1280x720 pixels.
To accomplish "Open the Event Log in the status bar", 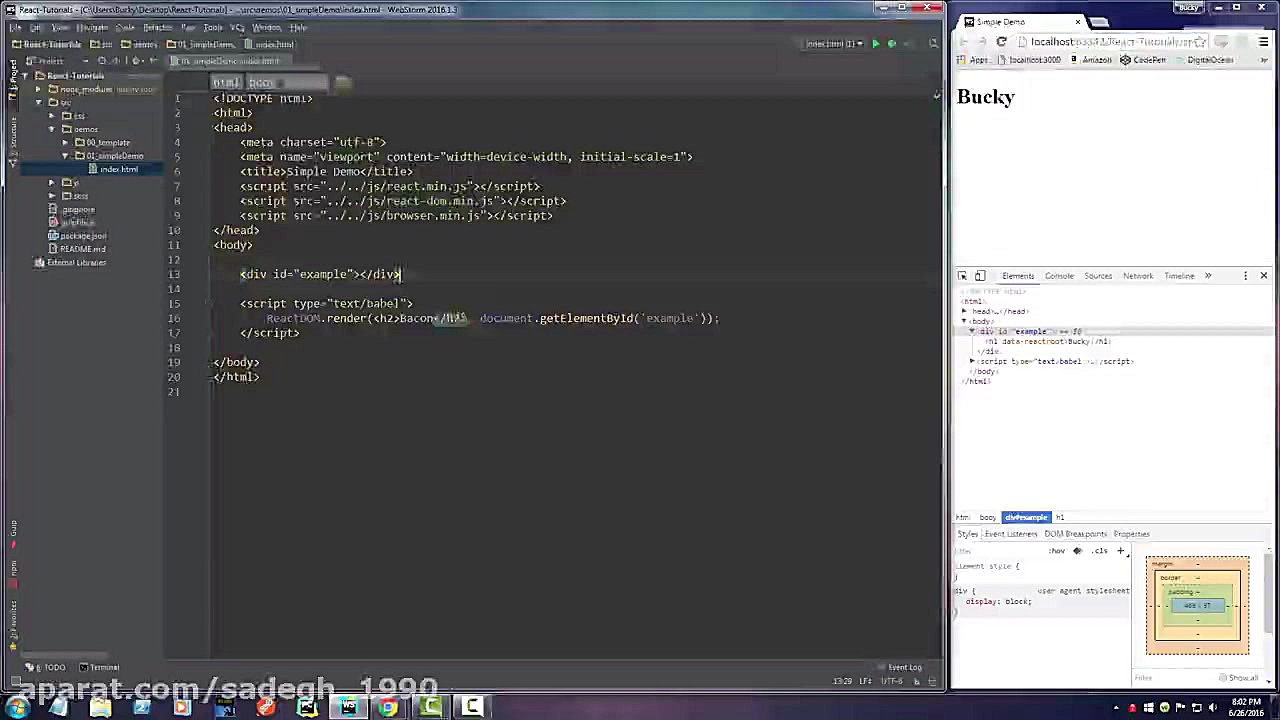I will 904,667.
